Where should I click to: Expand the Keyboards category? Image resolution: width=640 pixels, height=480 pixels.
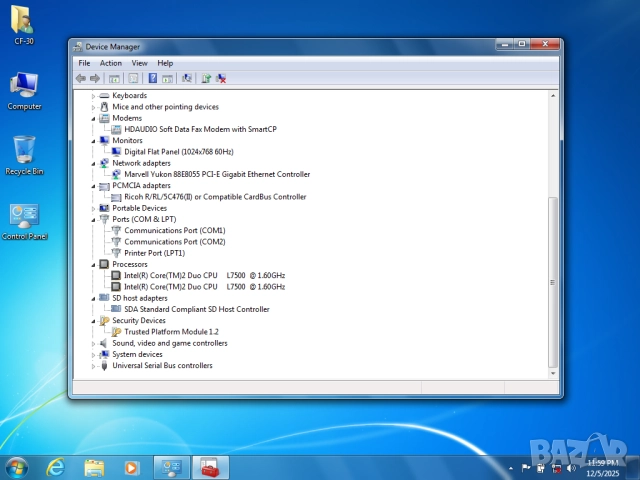click(x=94, y=96)
